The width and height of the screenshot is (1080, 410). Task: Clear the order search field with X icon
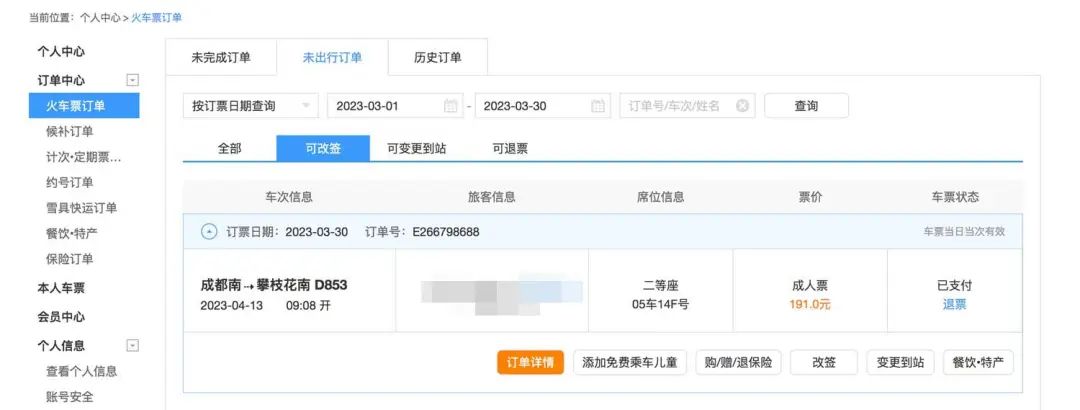pos(742,106)
